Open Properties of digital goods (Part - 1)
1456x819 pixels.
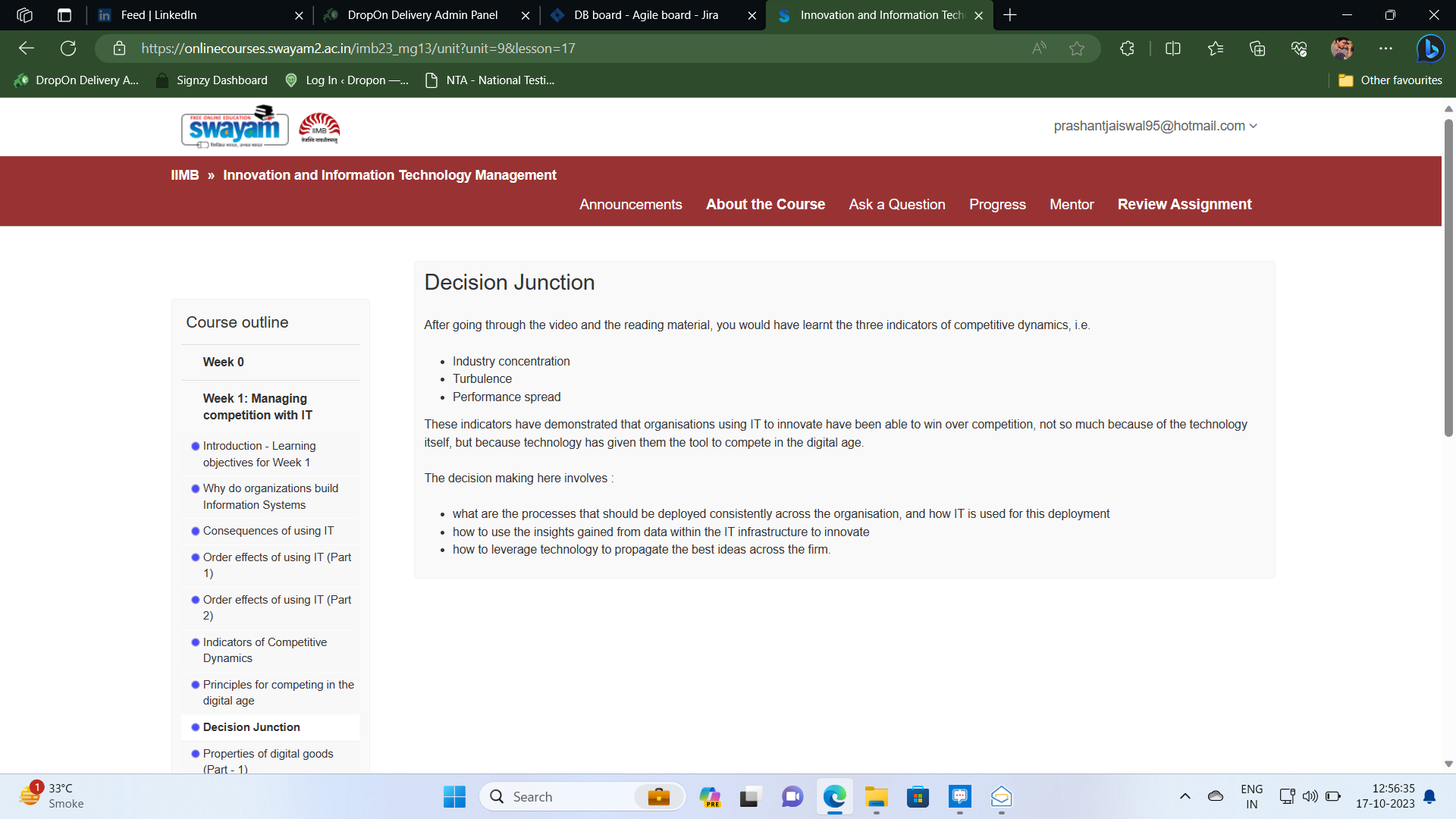pyautogui.click(x=268, y=761)
